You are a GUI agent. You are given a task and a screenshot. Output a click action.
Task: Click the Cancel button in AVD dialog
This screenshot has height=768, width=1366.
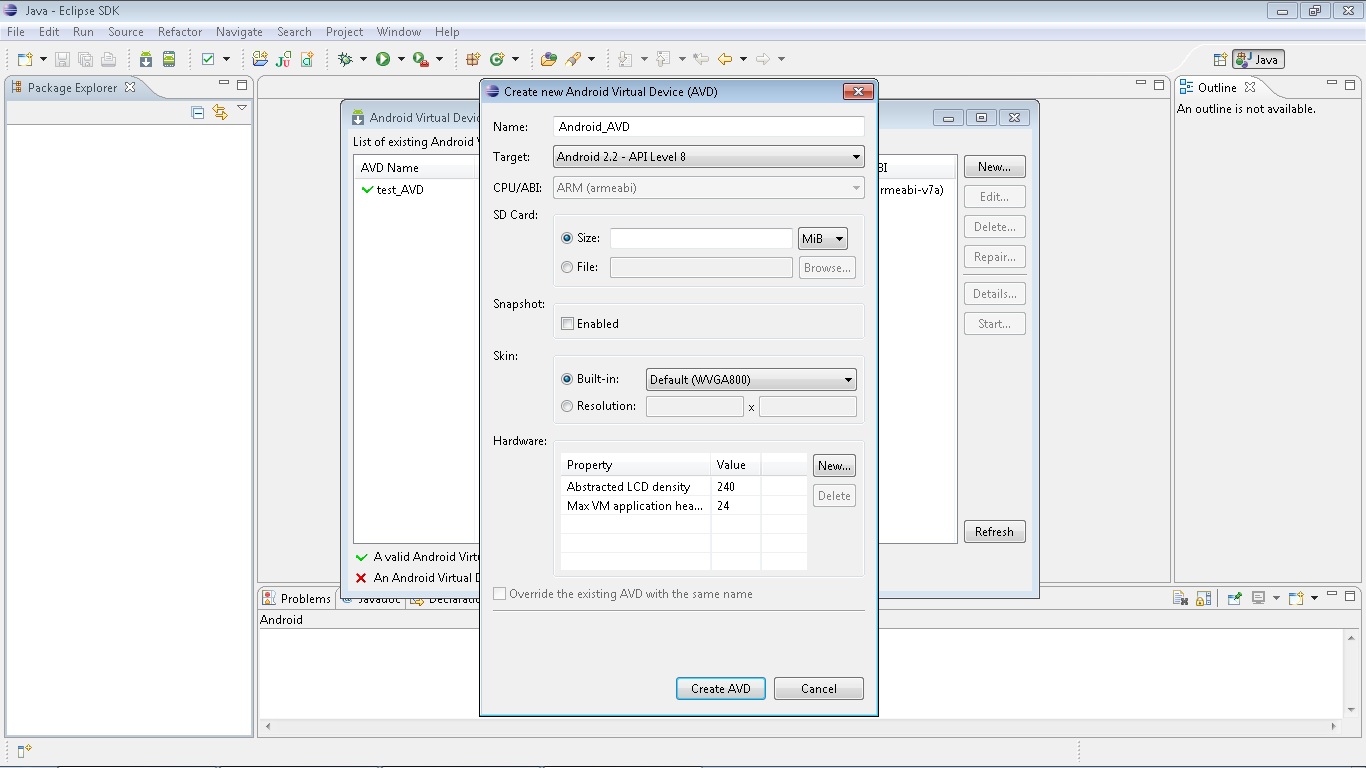(x=819, y=688)
